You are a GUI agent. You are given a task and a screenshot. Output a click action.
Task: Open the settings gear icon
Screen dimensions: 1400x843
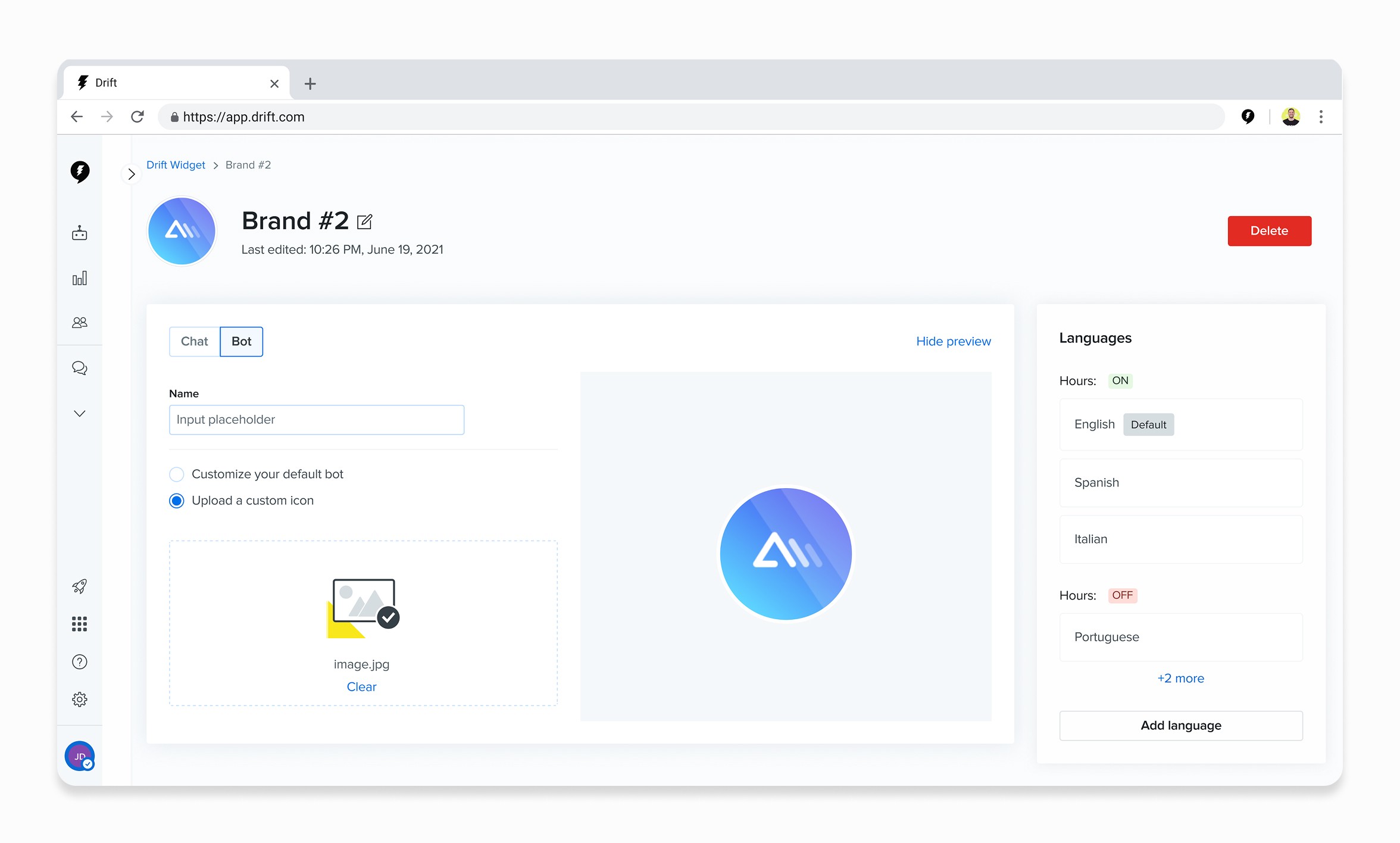(79, 700)
